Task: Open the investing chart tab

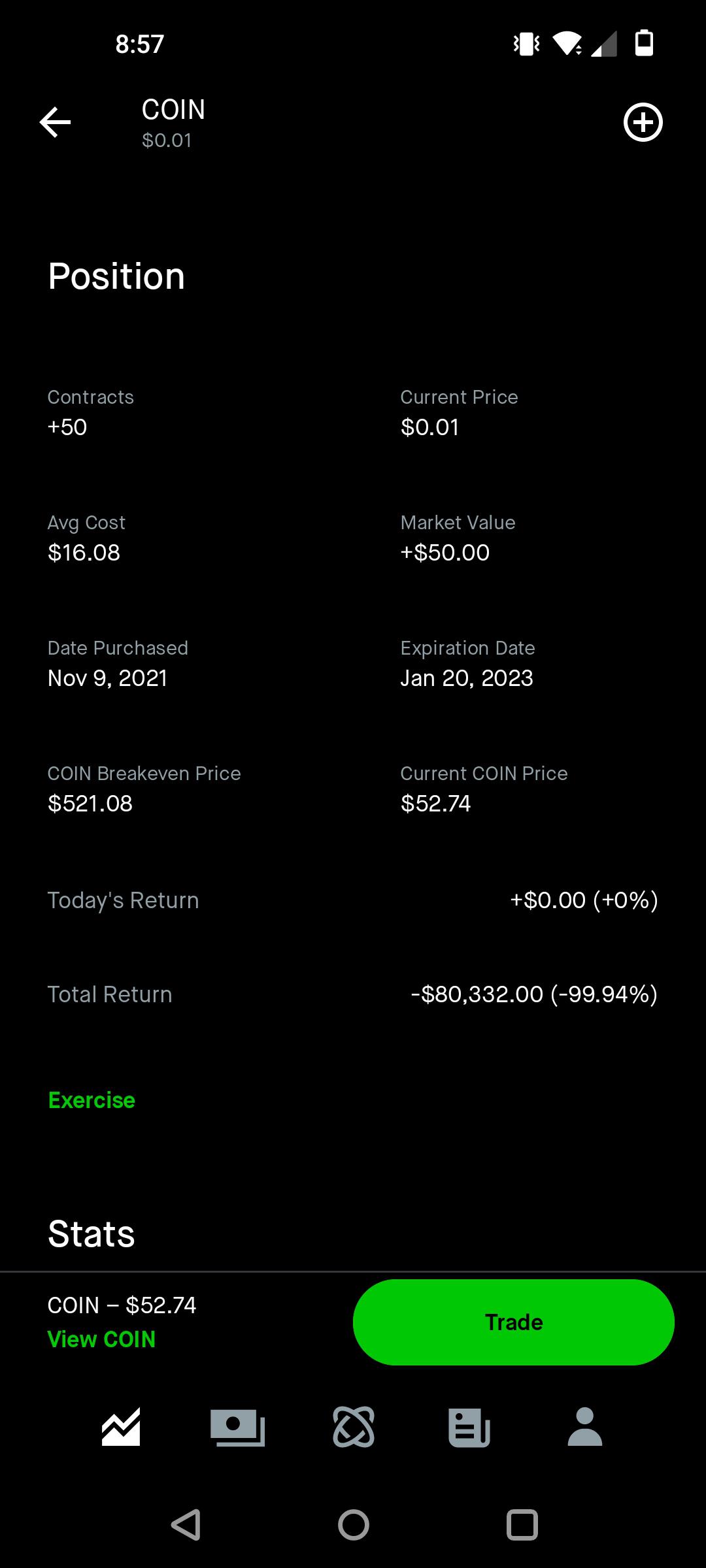Action: click(121, 1427)
